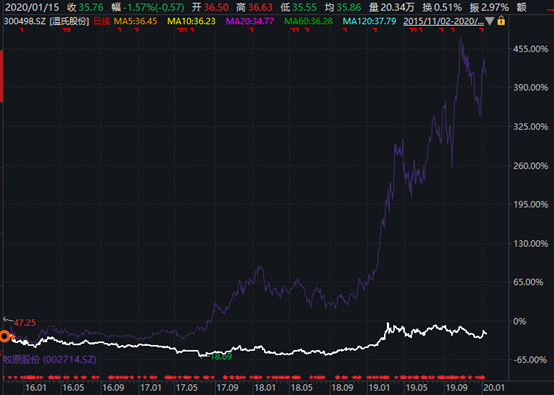
Task: Click the 325.00% y-axis label
Action: tap(530, 126)
